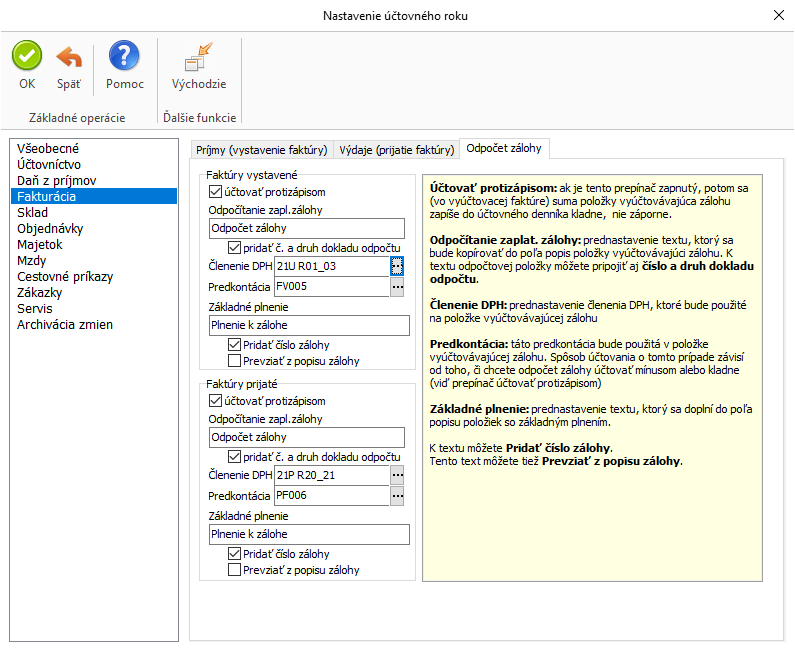The width and height of the screenshot is (795, 651).
Task: Select Cestovné príkazy category
Action: click(x=94, y=276)
